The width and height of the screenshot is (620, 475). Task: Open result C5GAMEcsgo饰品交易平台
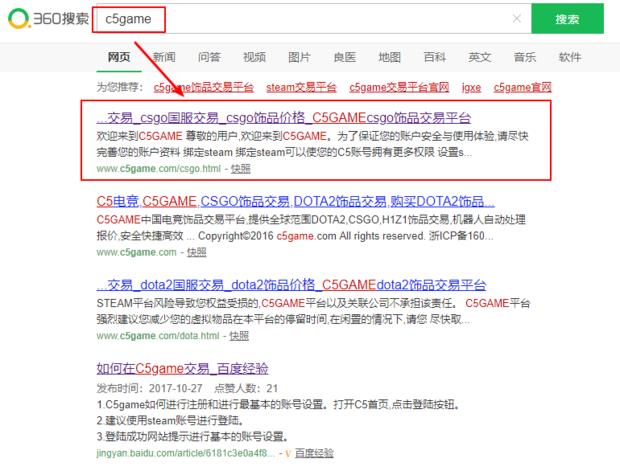coord(284,118)
